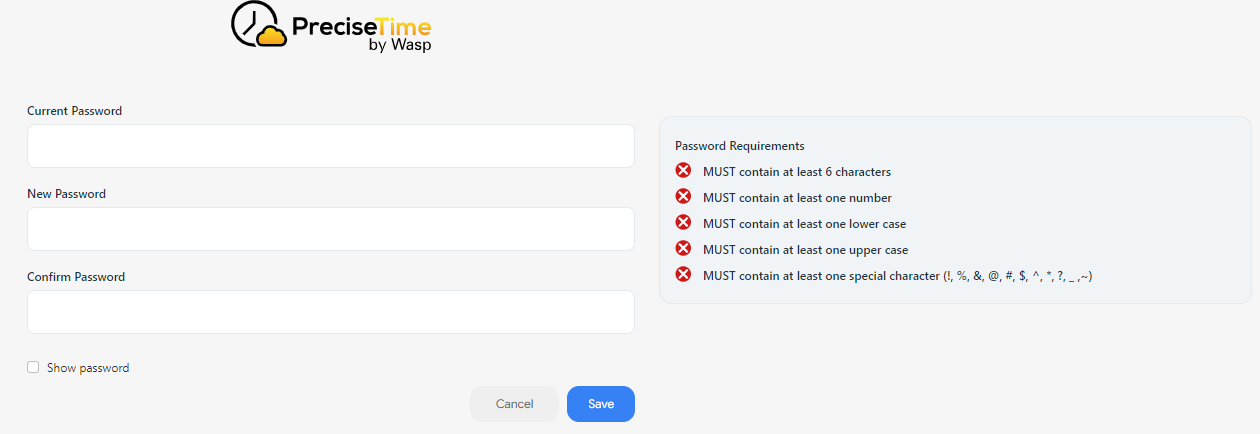1260x434 pixels.
Task: Click the red X beside the one number rule
Action: [684, 197]
